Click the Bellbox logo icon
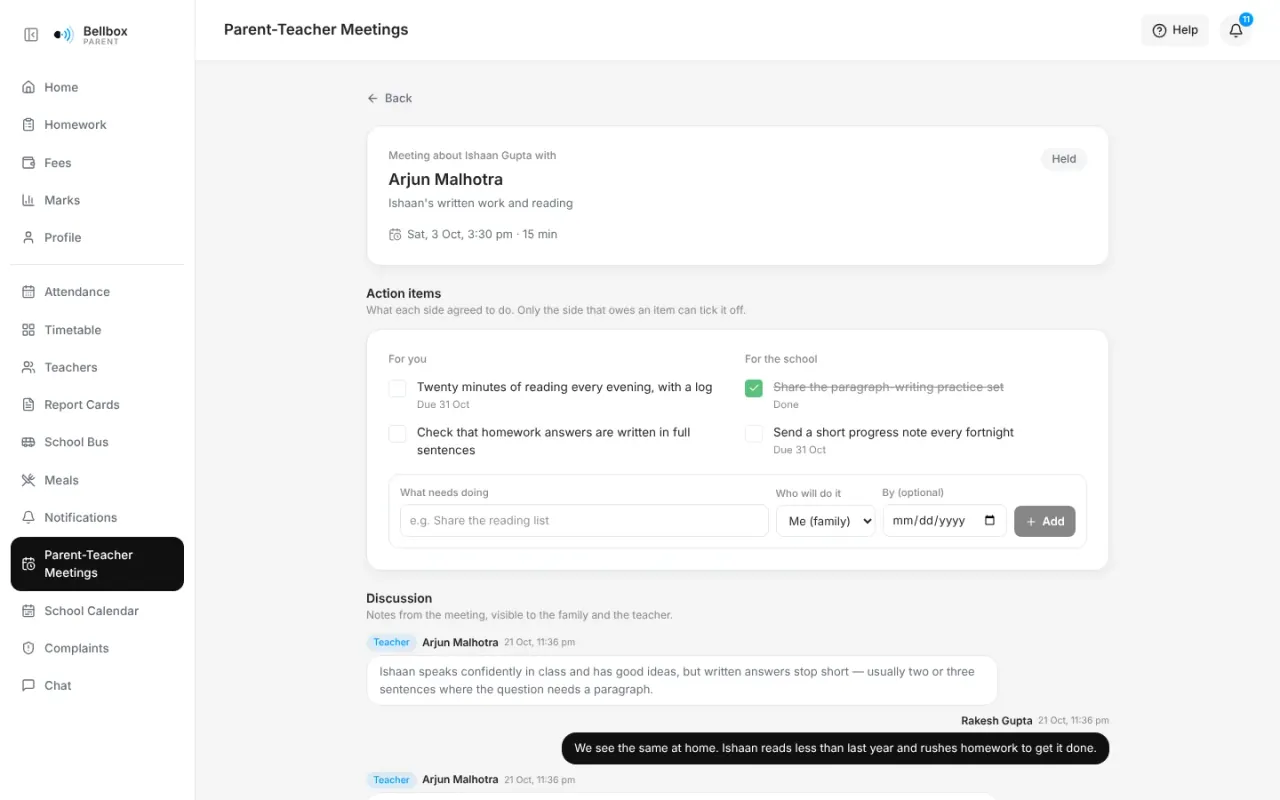Viewport: 1280px width, 800px height. pyautogui.click(x=64, y=35)
